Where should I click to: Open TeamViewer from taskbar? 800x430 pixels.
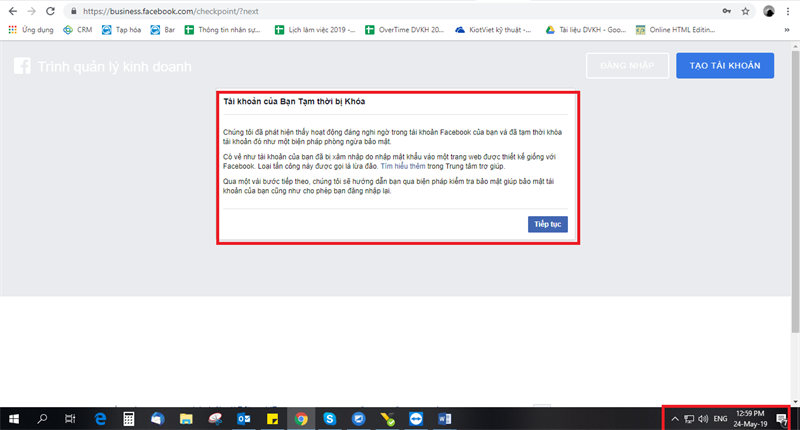point(416,419)
